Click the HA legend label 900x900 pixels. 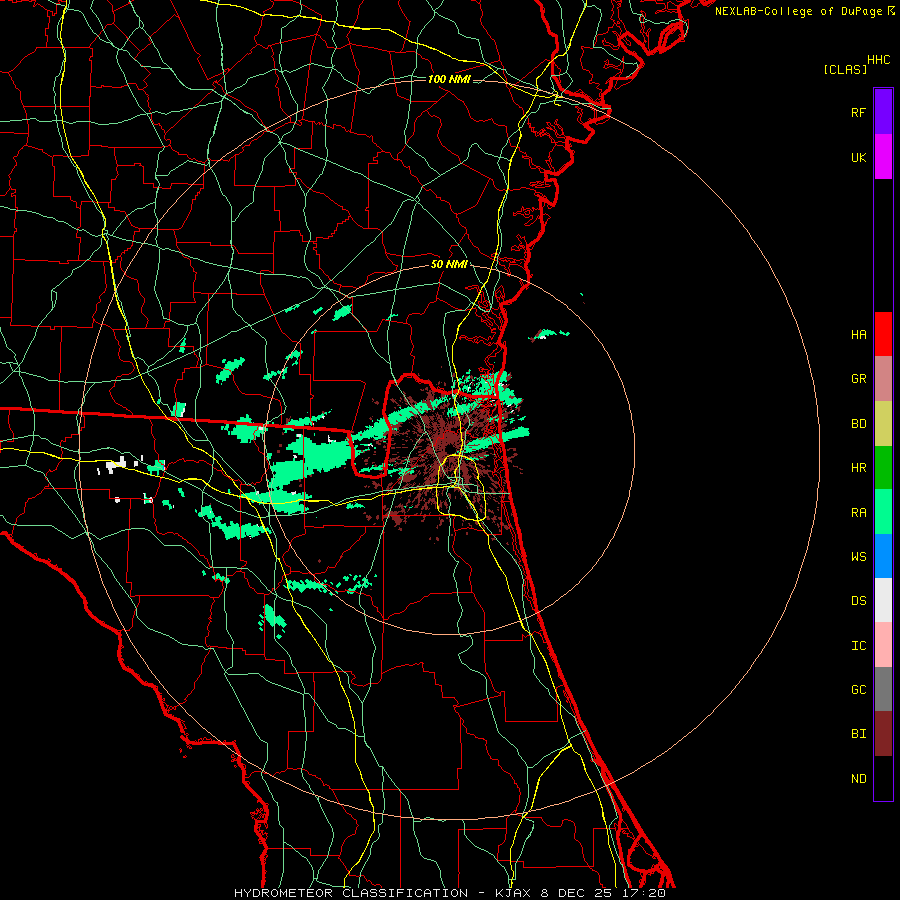point(858,334)
